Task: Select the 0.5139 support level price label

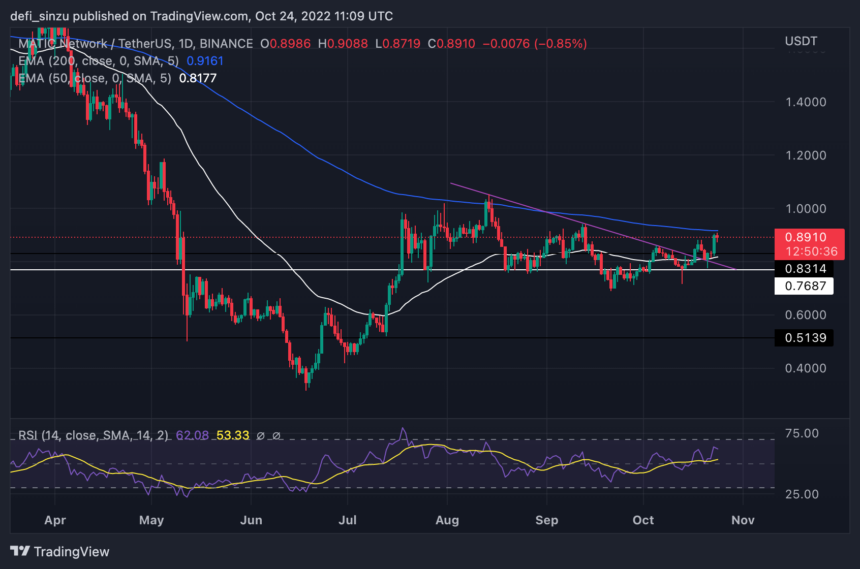Action: click(x=804, y=337)
